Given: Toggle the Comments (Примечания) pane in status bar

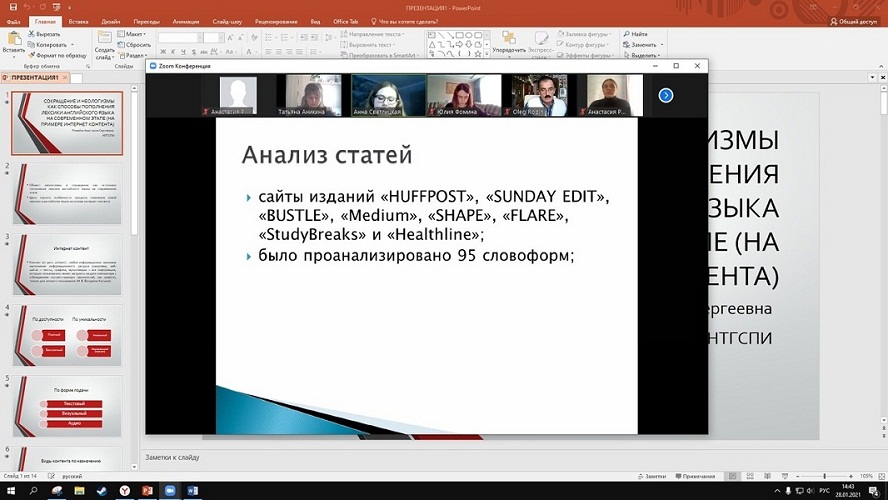Looking at the screenshot, I should [x=700, y=476].
